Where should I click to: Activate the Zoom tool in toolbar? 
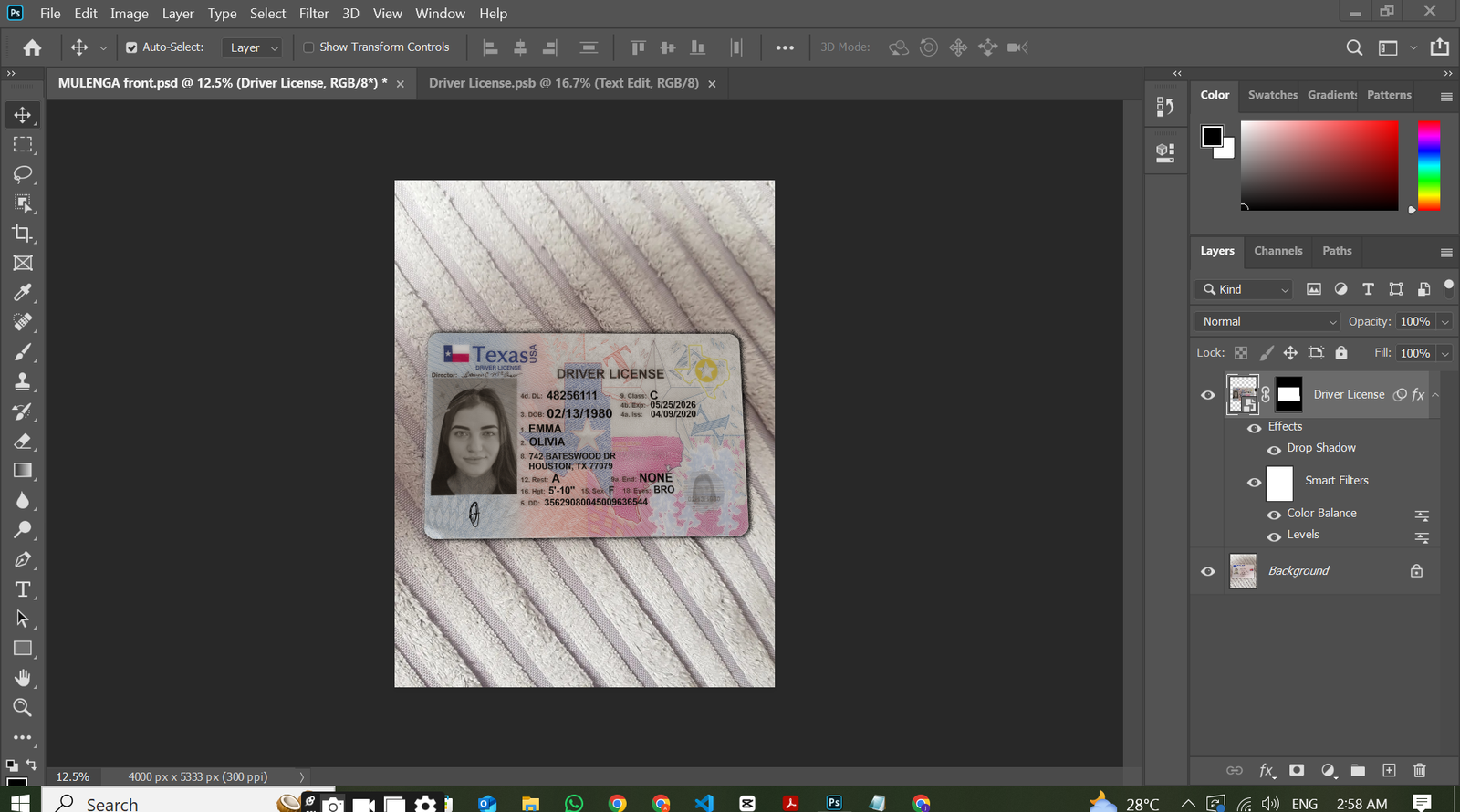pos(23,708)
